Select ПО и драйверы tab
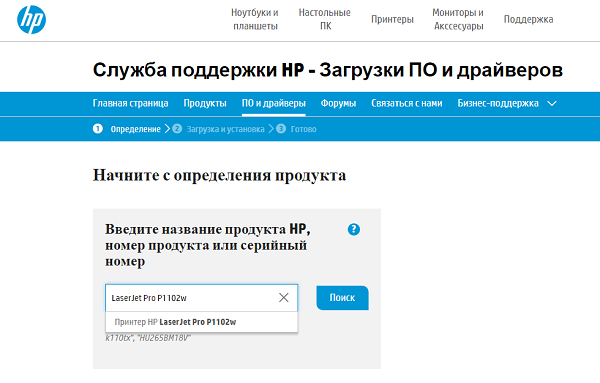600x383 pixels. 274,103
